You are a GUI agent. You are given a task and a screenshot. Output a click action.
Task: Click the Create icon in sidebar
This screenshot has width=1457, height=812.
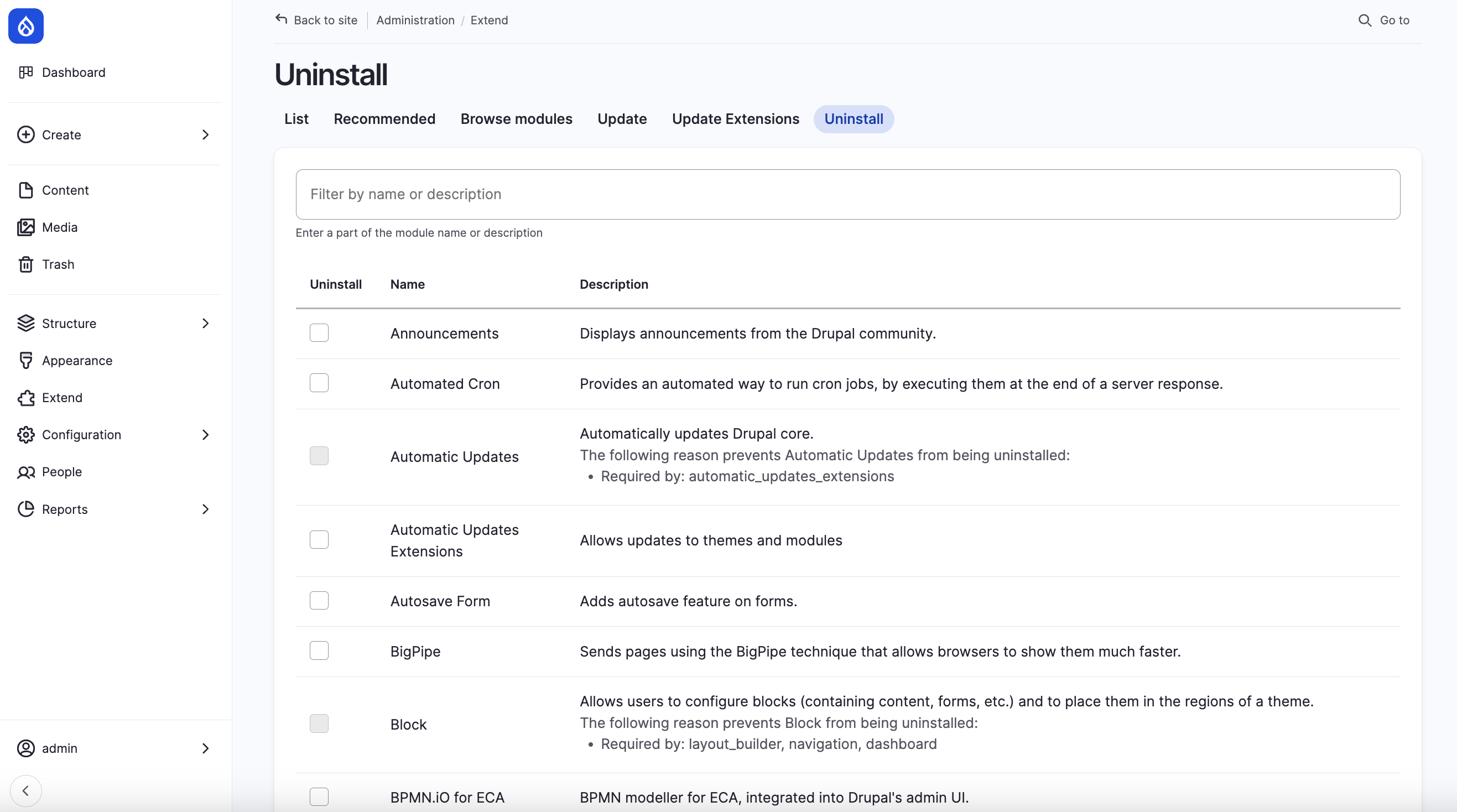tap(26, 134)
